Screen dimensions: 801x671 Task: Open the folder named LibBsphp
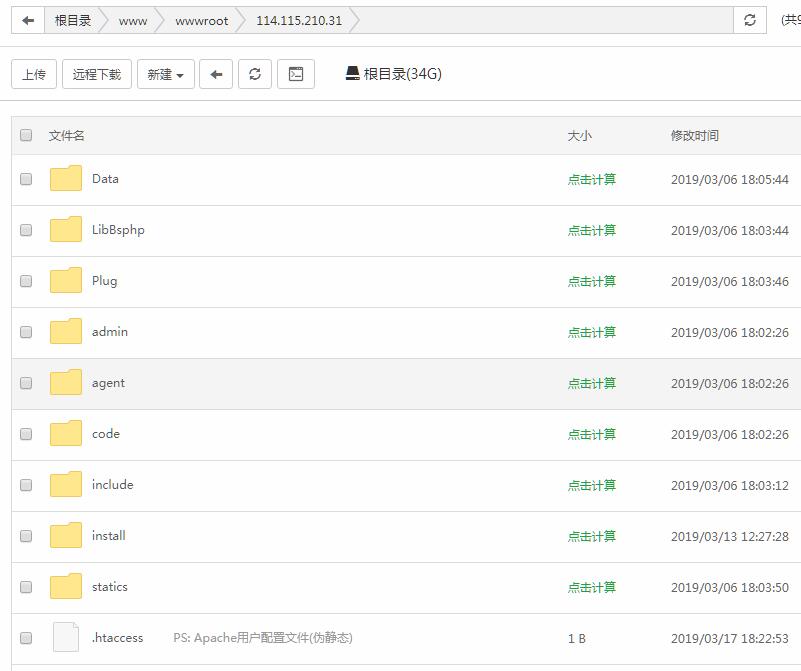click(x=118, y=230)
